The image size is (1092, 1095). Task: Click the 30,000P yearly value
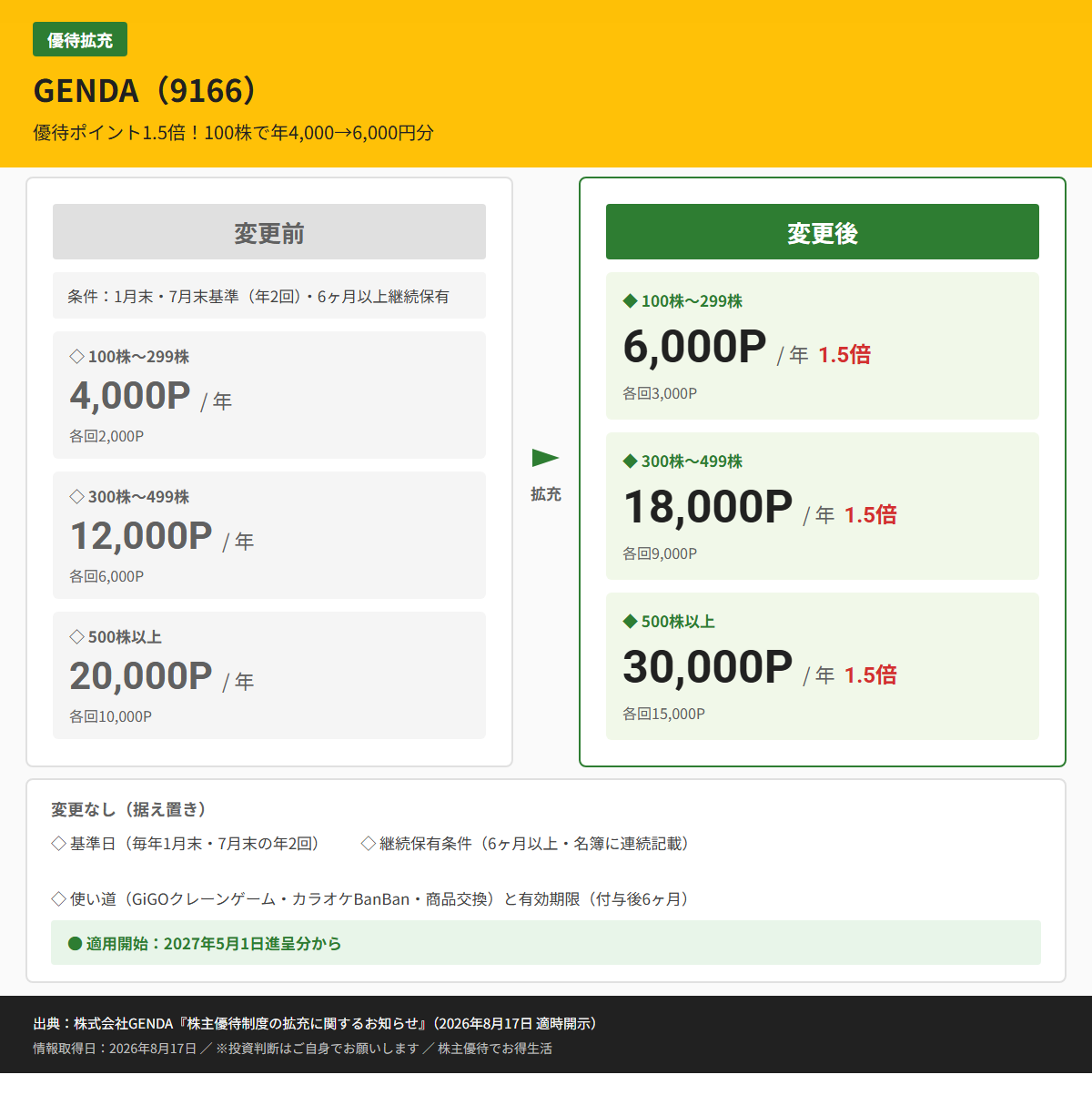708,668
